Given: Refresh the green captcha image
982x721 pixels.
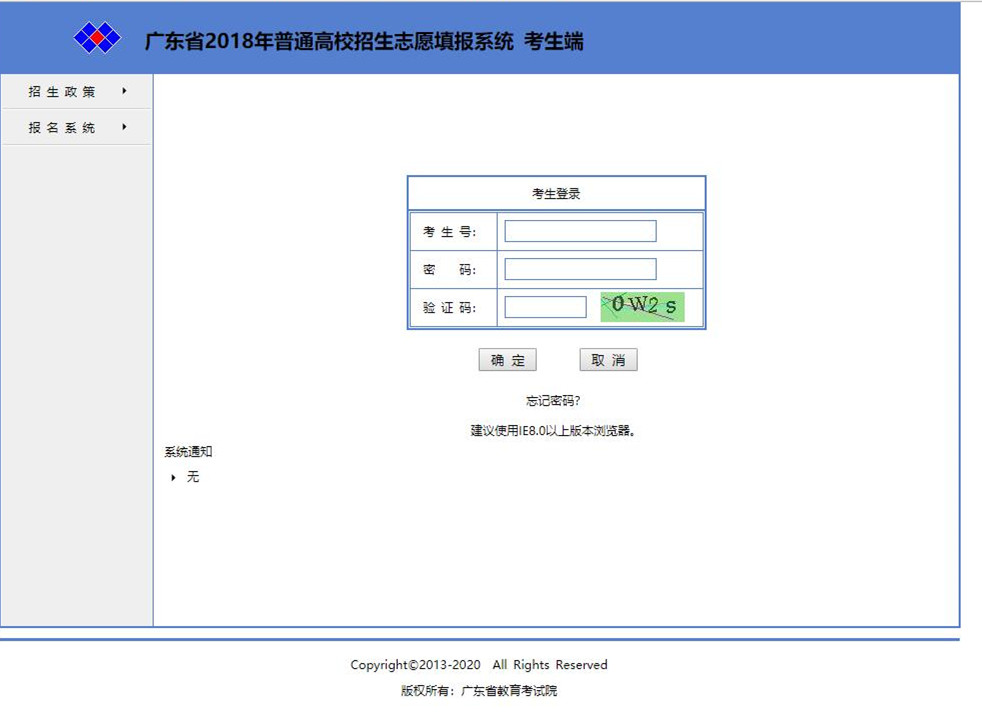Looking at the screenshot, I should [x=642, y=306].
